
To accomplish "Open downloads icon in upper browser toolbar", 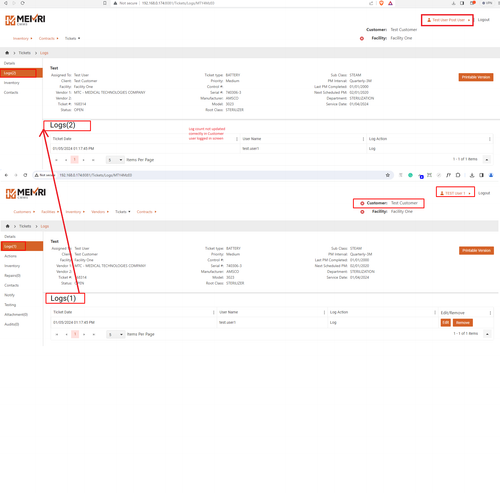I will [x=453, y=3].
